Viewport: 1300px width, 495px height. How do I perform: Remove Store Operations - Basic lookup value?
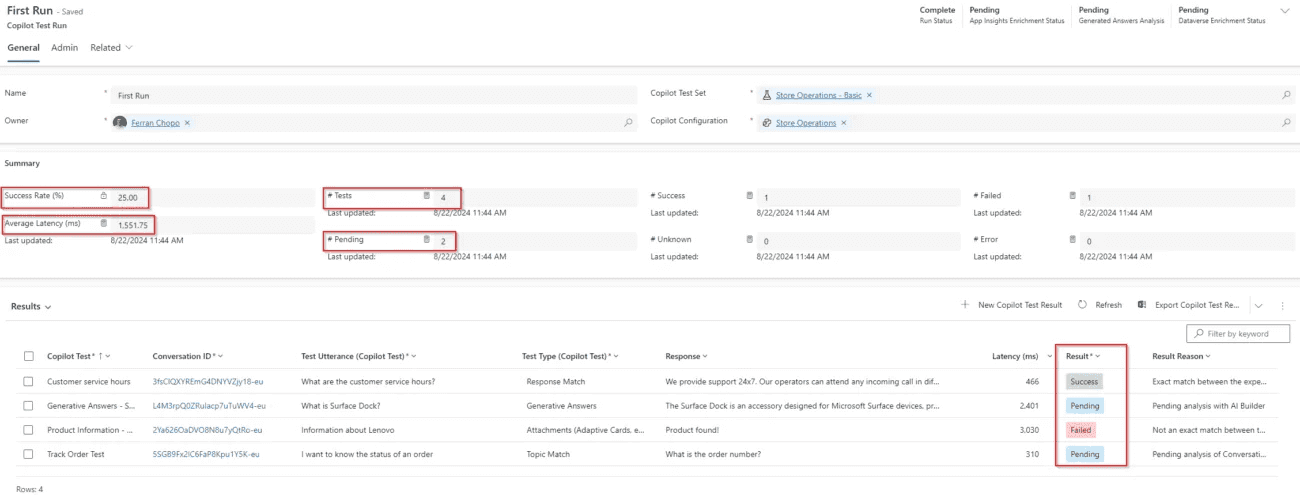tap(869, 95)
